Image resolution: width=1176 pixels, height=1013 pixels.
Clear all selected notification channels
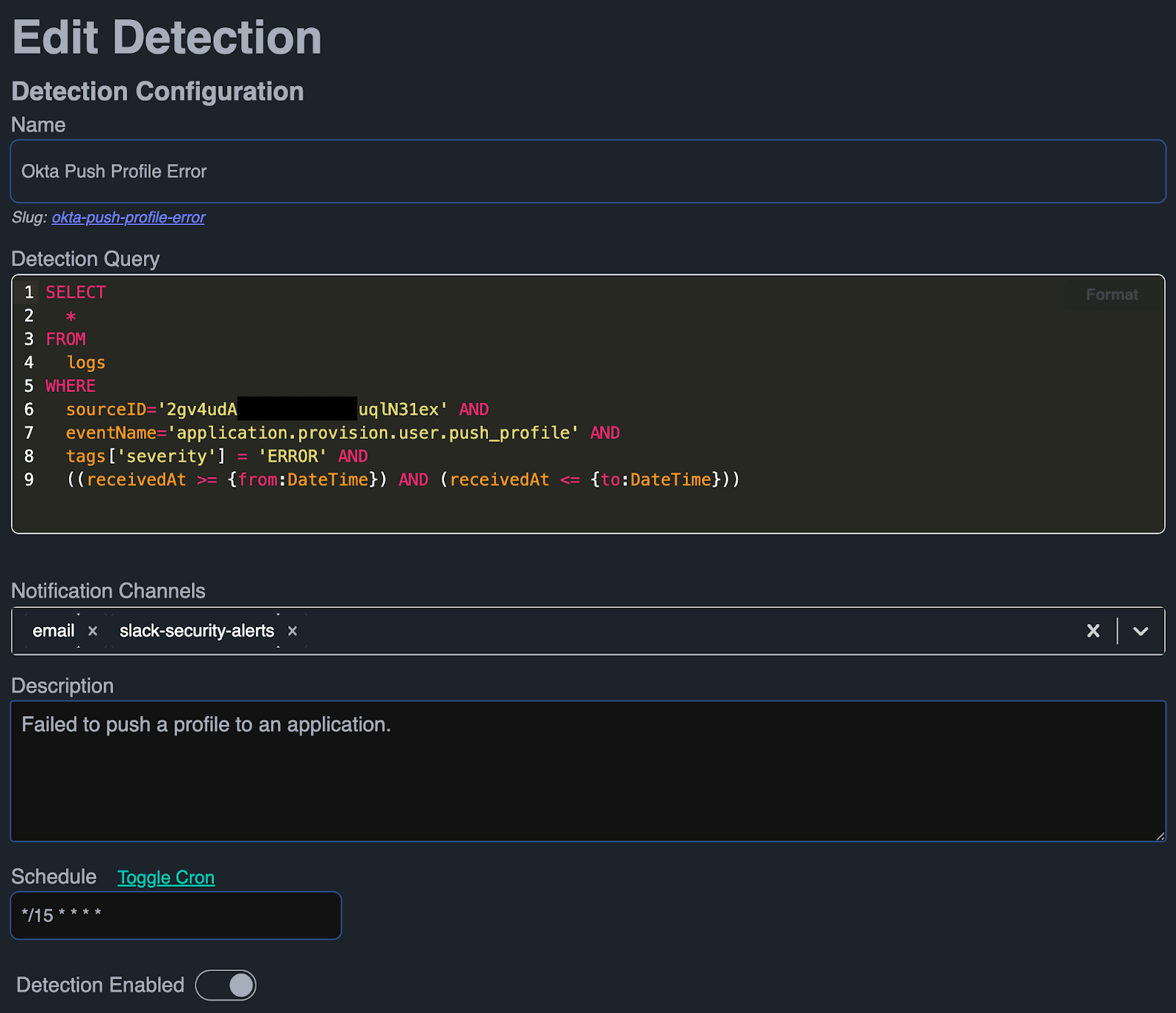pos(1093,631)
